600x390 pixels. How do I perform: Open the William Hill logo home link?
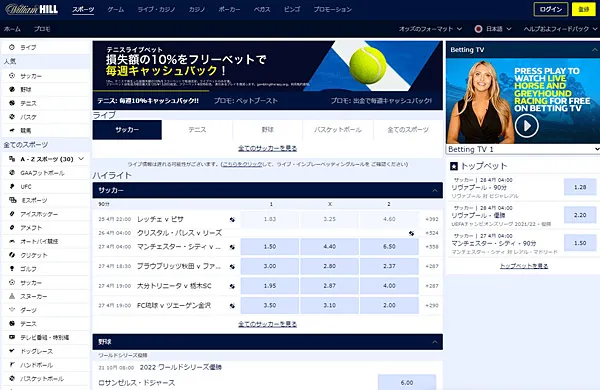[32, 9]
